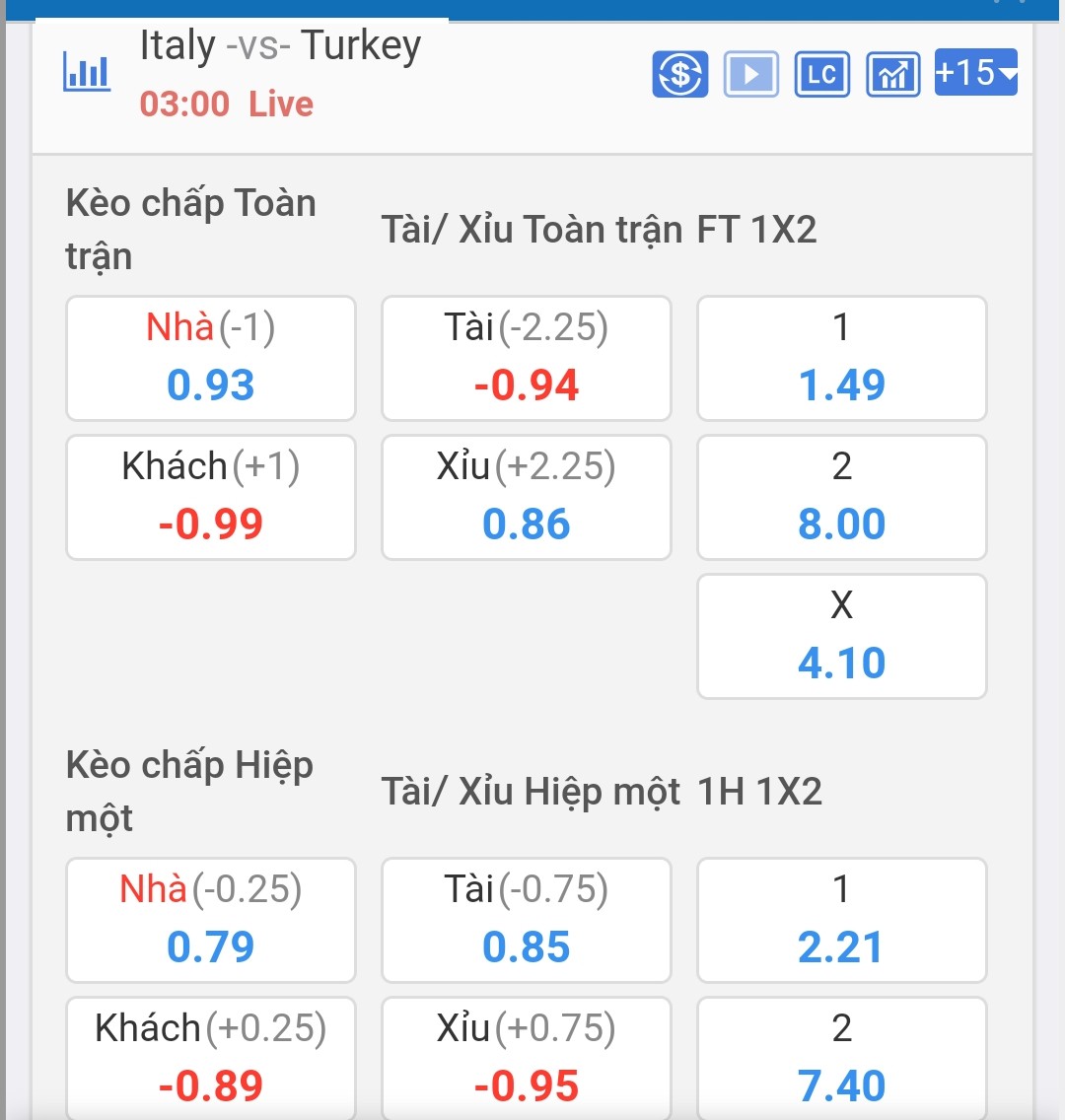Bet FT 1X2 away win 8.00
This screenshot has height=1120, width=1065.
point(841,497)
